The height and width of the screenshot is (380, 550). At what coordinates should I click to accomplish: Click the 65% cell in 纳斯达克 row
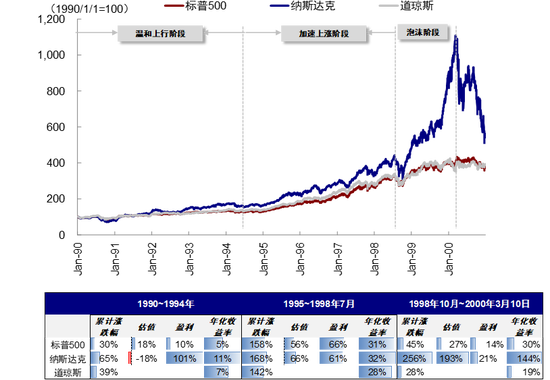[x=108, y=359]
